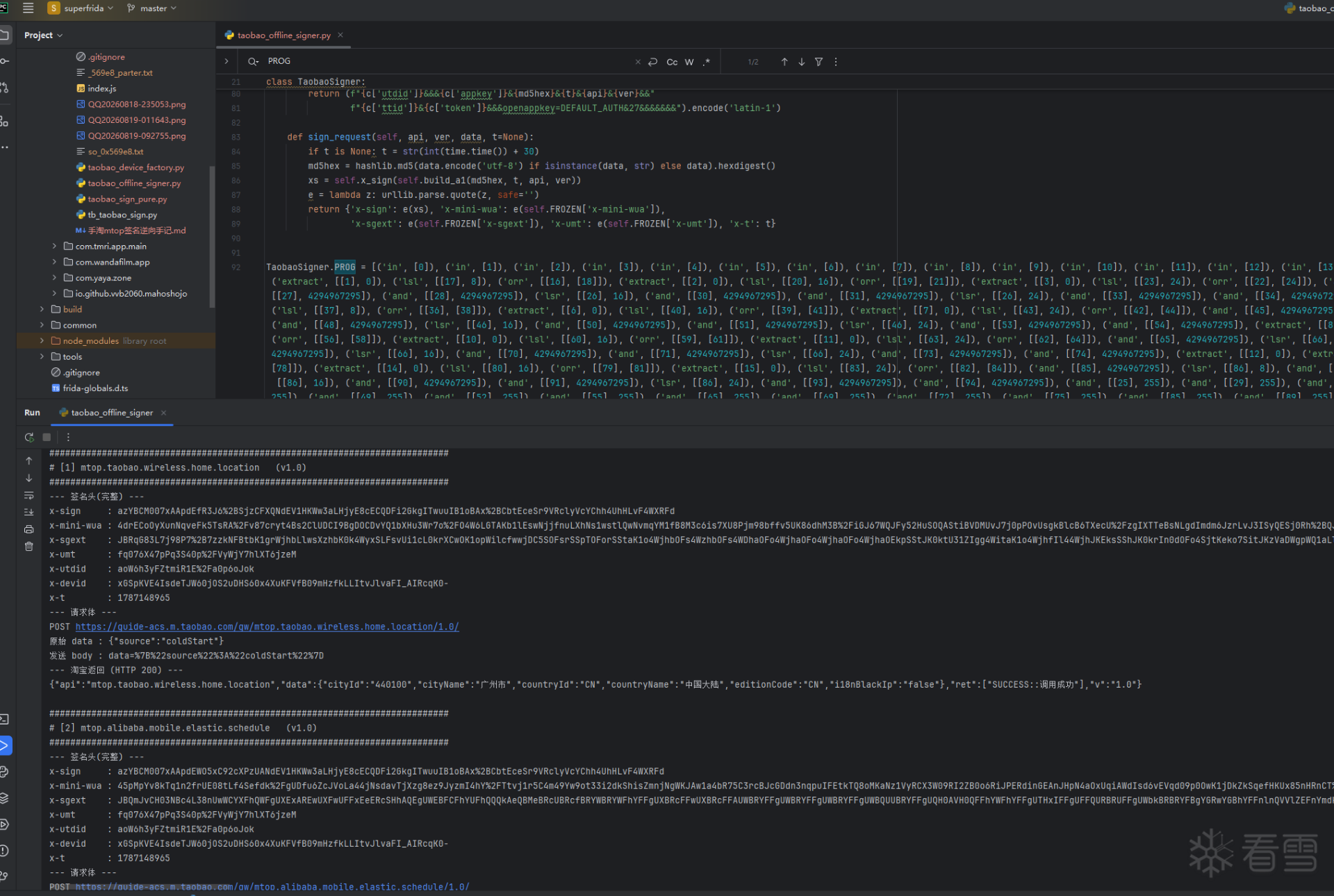
Task: Expand io.github.wb2060.mahoshojo folder
Action: 54,293
